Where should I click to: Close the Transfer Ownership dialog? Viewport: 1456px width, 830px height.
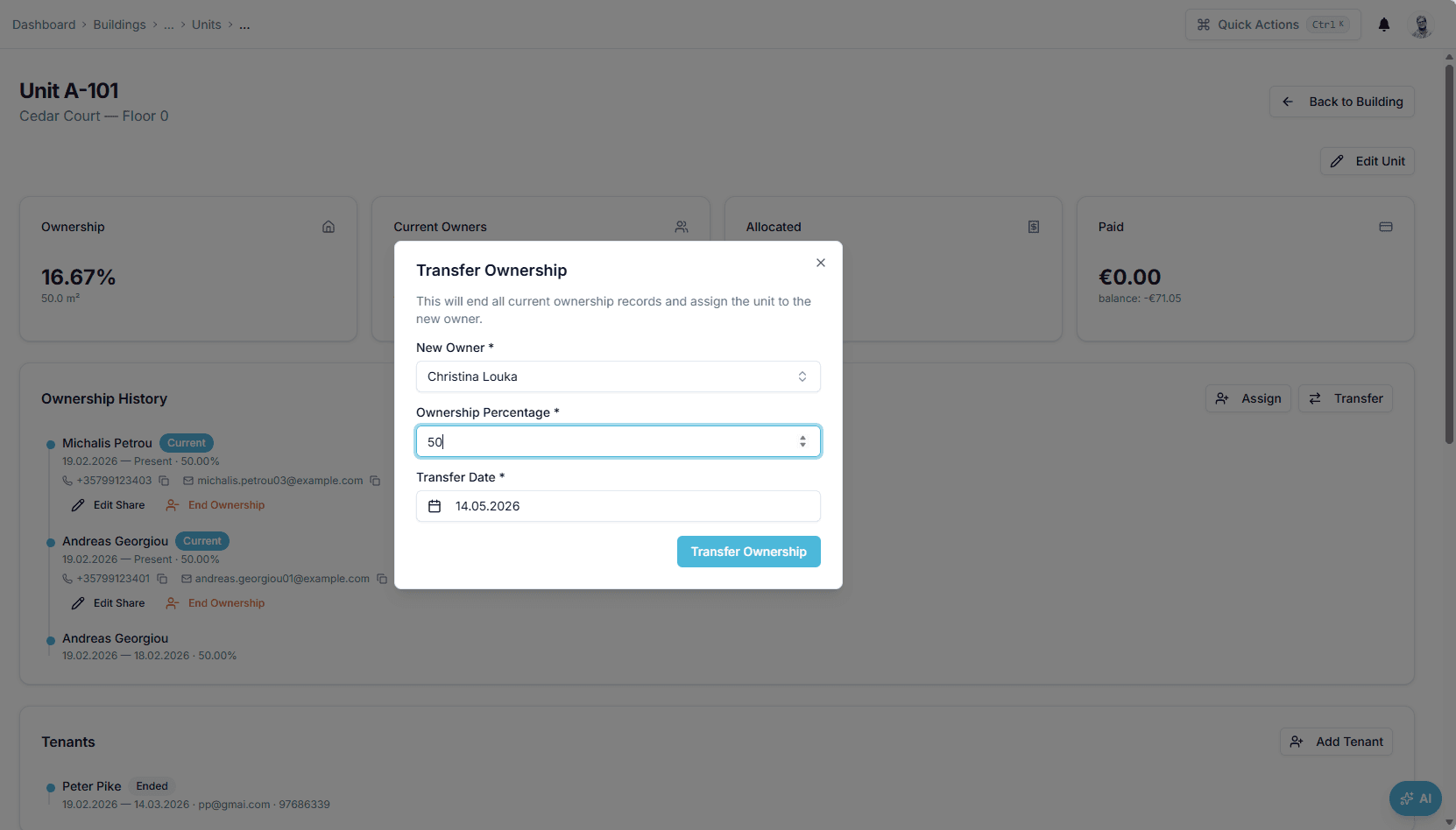coord(821,263)
